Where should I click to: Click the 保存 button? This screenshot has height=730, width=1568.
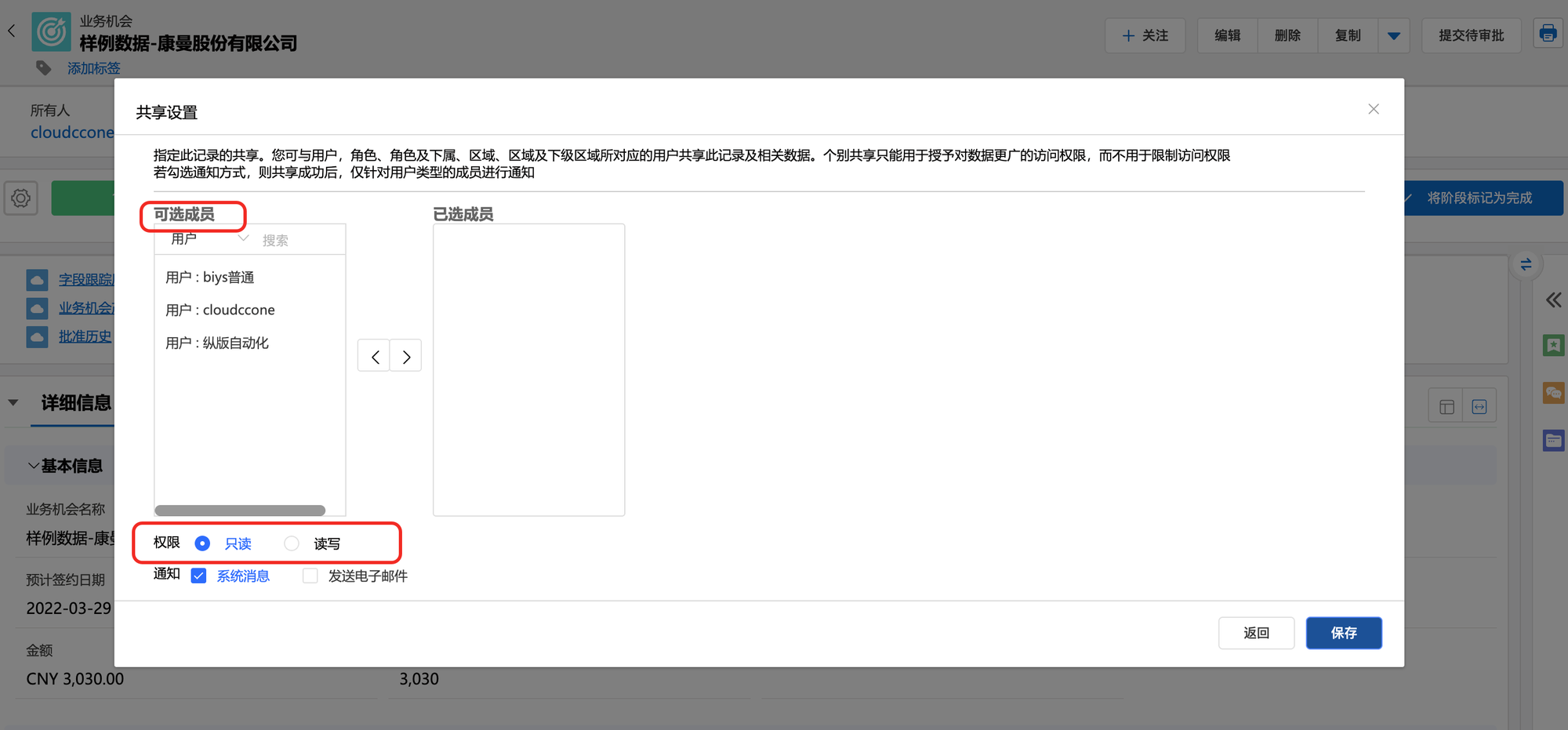1343,633
